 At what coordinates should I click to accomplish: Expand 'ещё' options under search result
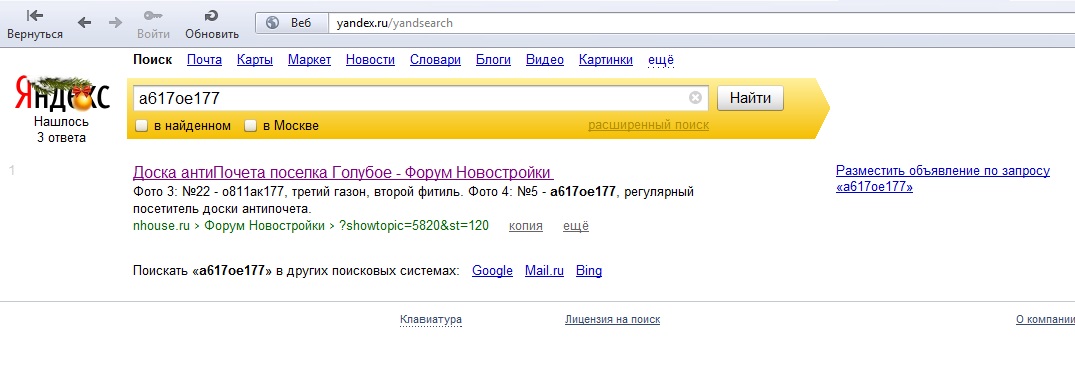click(576, 226)
